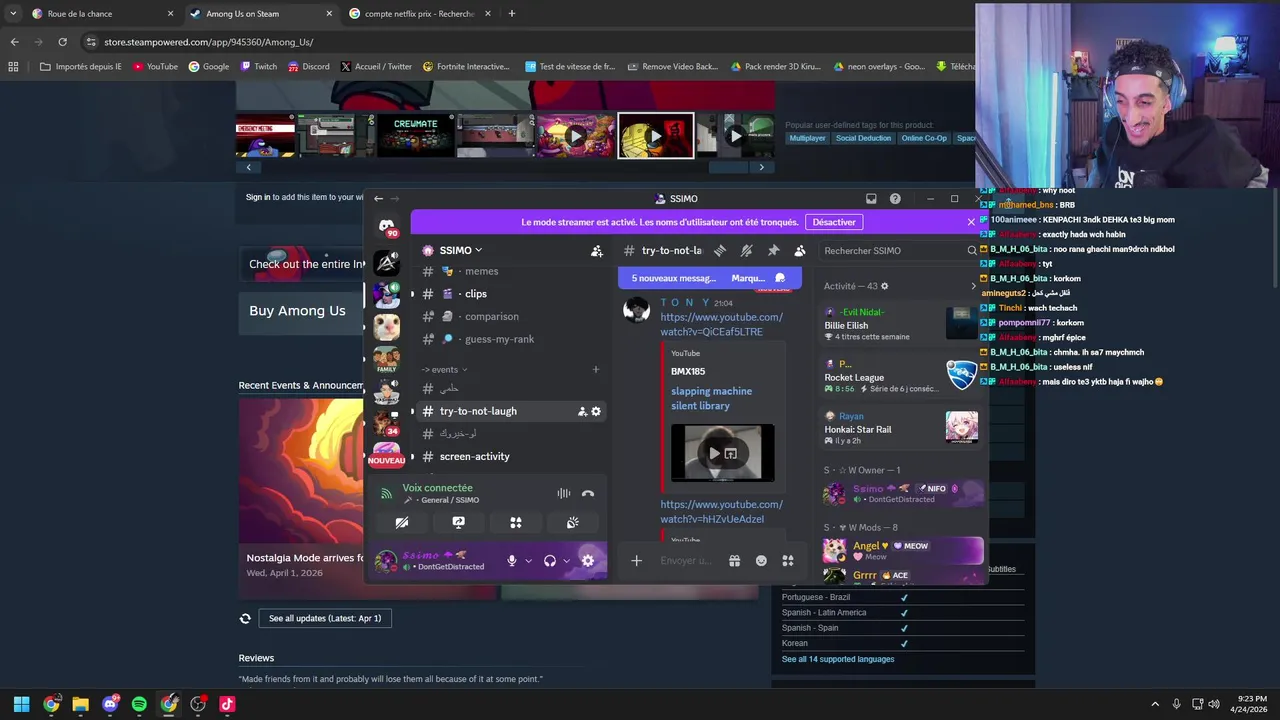The width and height of the screenshot is (1280, 720).
Task: Edit try-to-not-laugh channel gear icon
Action: [596, 411]
